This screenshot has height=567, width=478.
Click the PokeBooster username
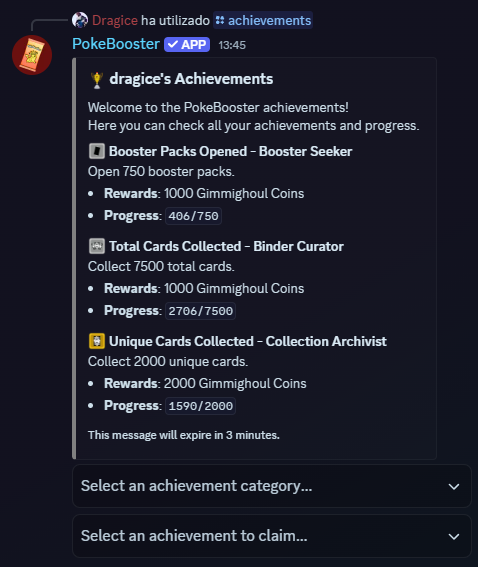tap(116, 44)
